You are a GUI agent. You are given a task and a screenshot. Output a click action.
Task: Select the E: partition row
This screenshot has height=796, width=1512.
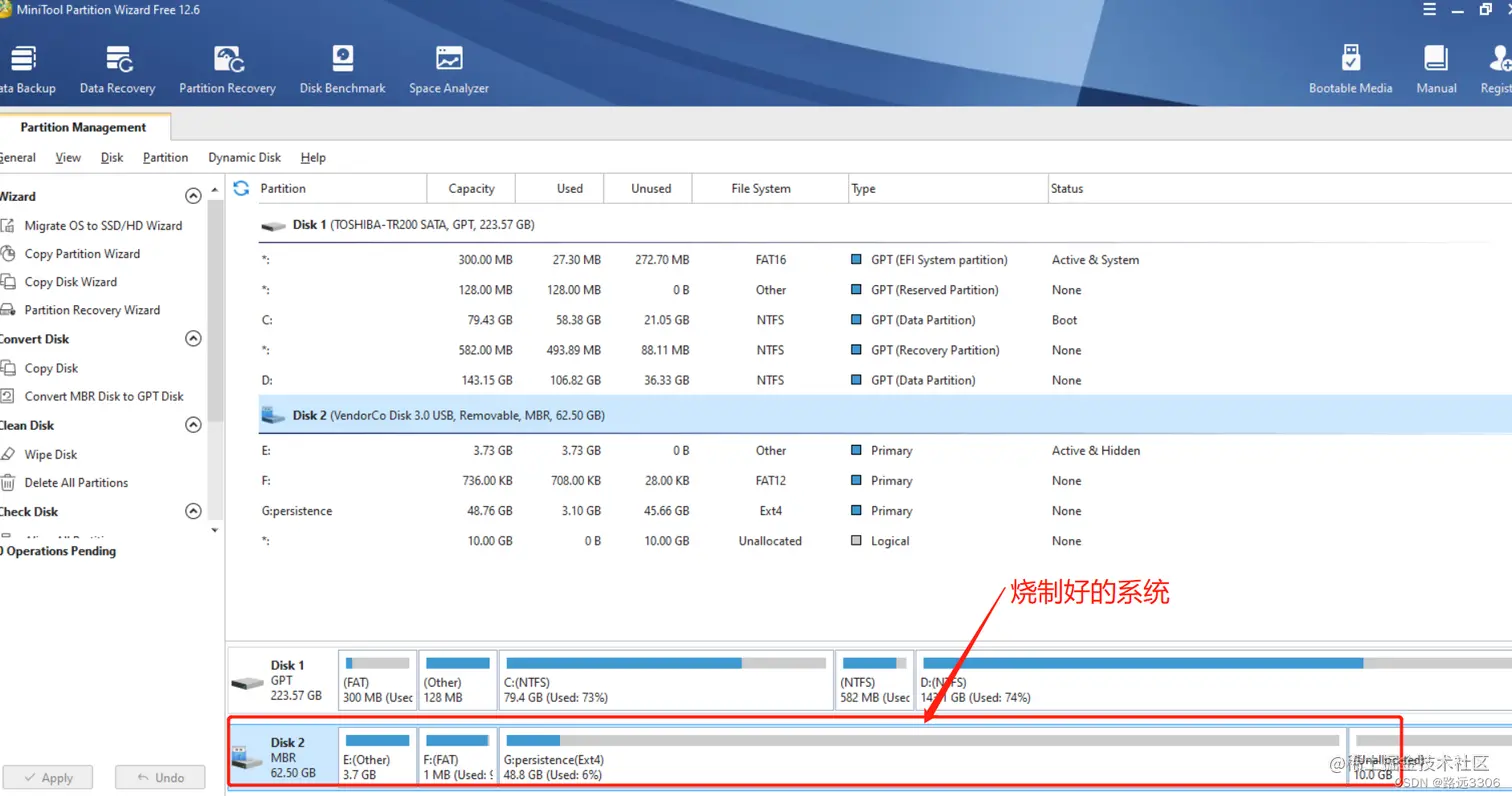coord(884,450)
